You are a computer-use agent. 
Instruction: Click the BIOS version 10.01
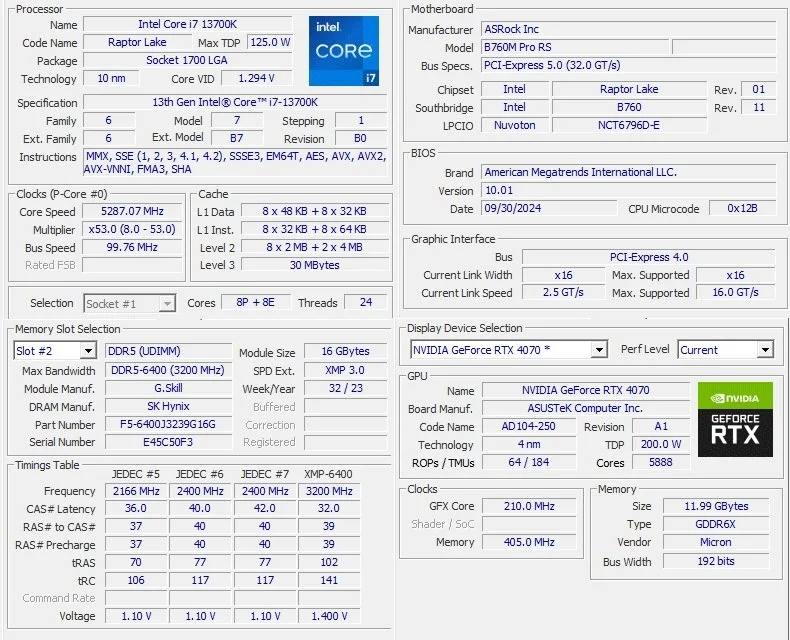628,190
